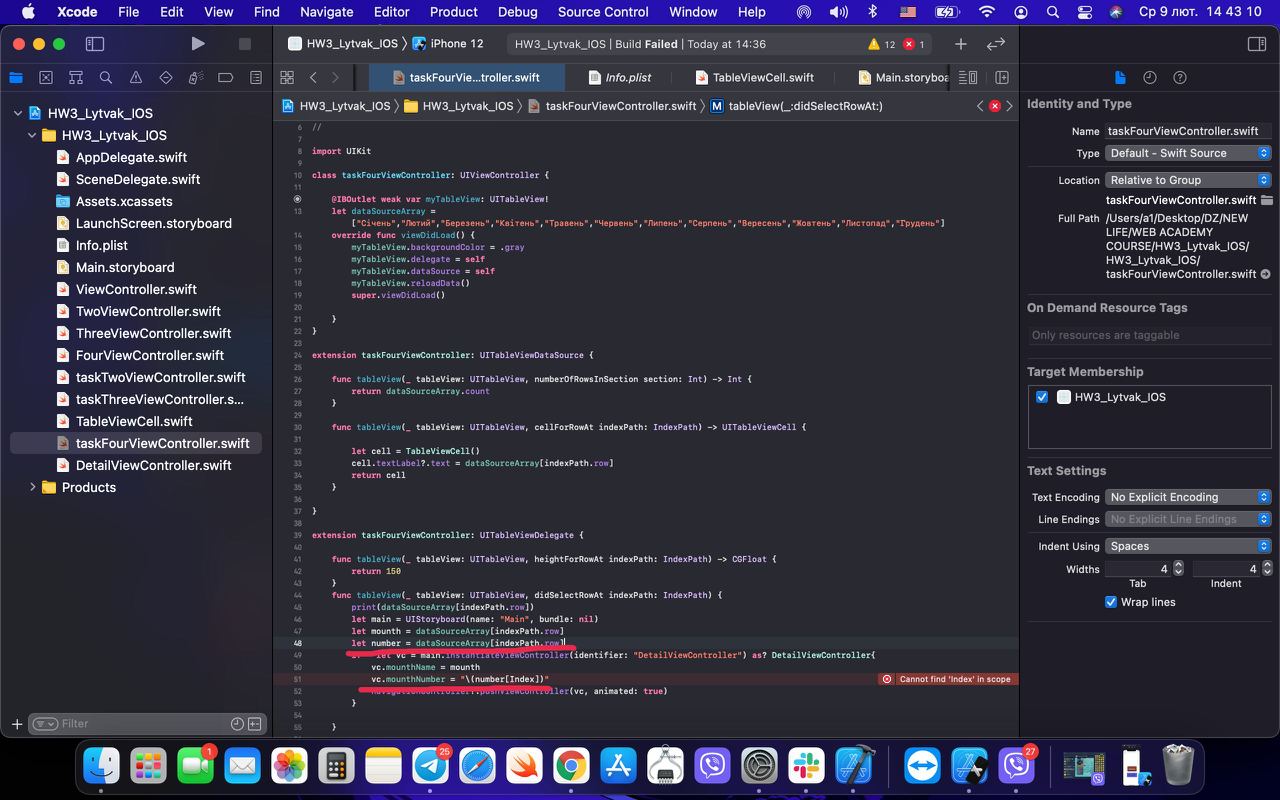Click the IBOutlet connection circle in gutter
This screenshot has height=800, width=1280.
[297, 199]
